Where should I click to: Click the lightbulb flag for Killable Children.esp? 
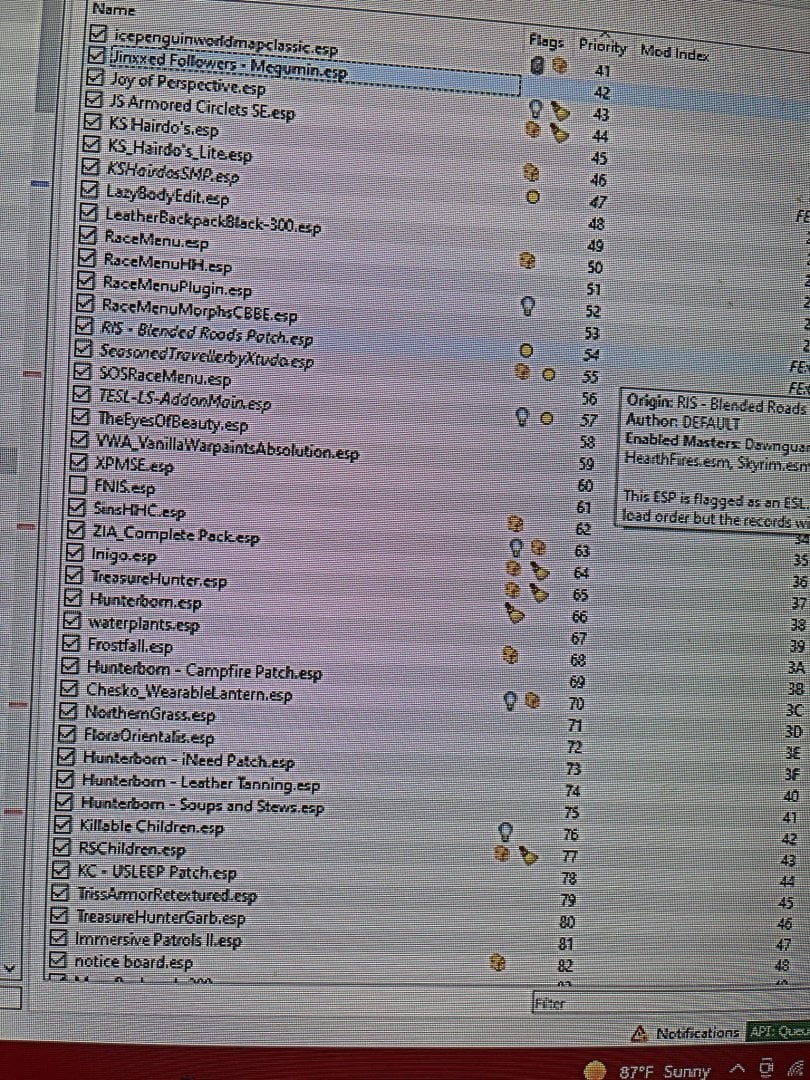click(x=506, y=831)
